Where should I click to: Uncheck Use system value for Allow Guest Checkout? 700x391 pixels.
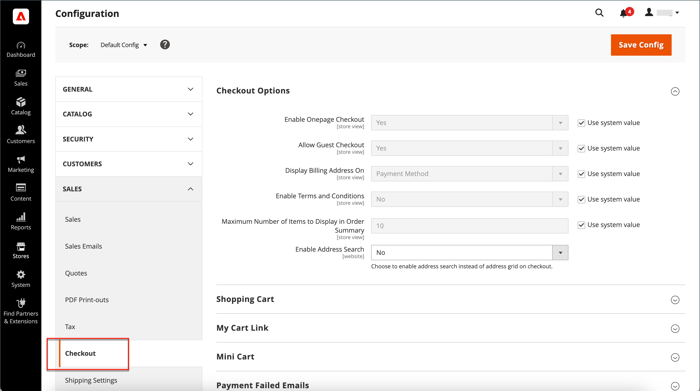coord(581,148)
